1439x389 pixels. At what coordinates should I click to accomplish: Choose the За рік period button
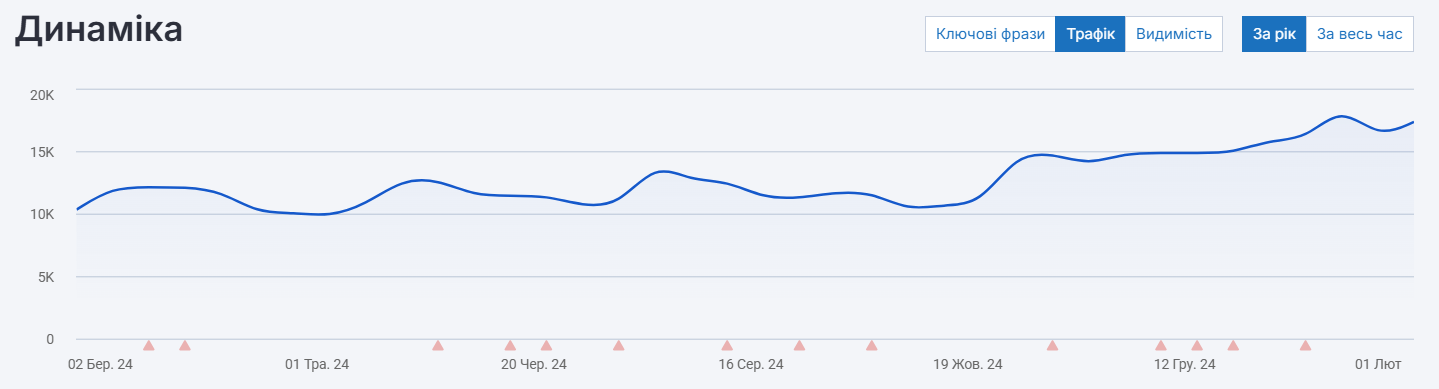coord(1274,34)
